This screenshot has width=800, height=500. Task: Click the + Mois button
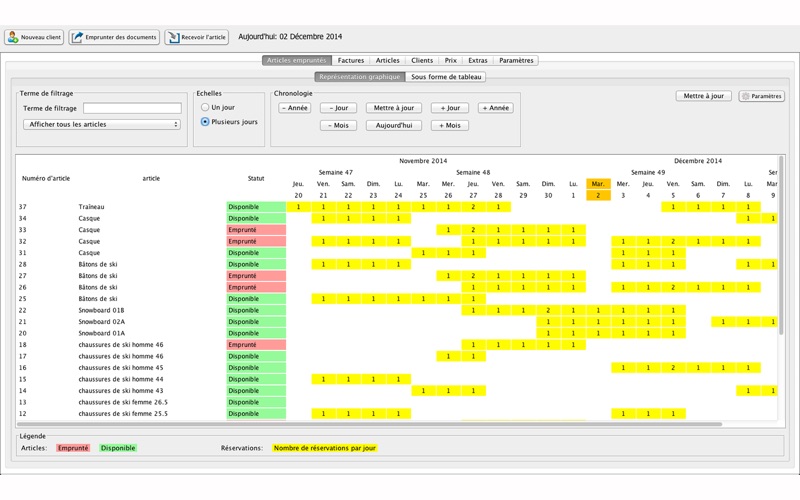coord(450,125)
